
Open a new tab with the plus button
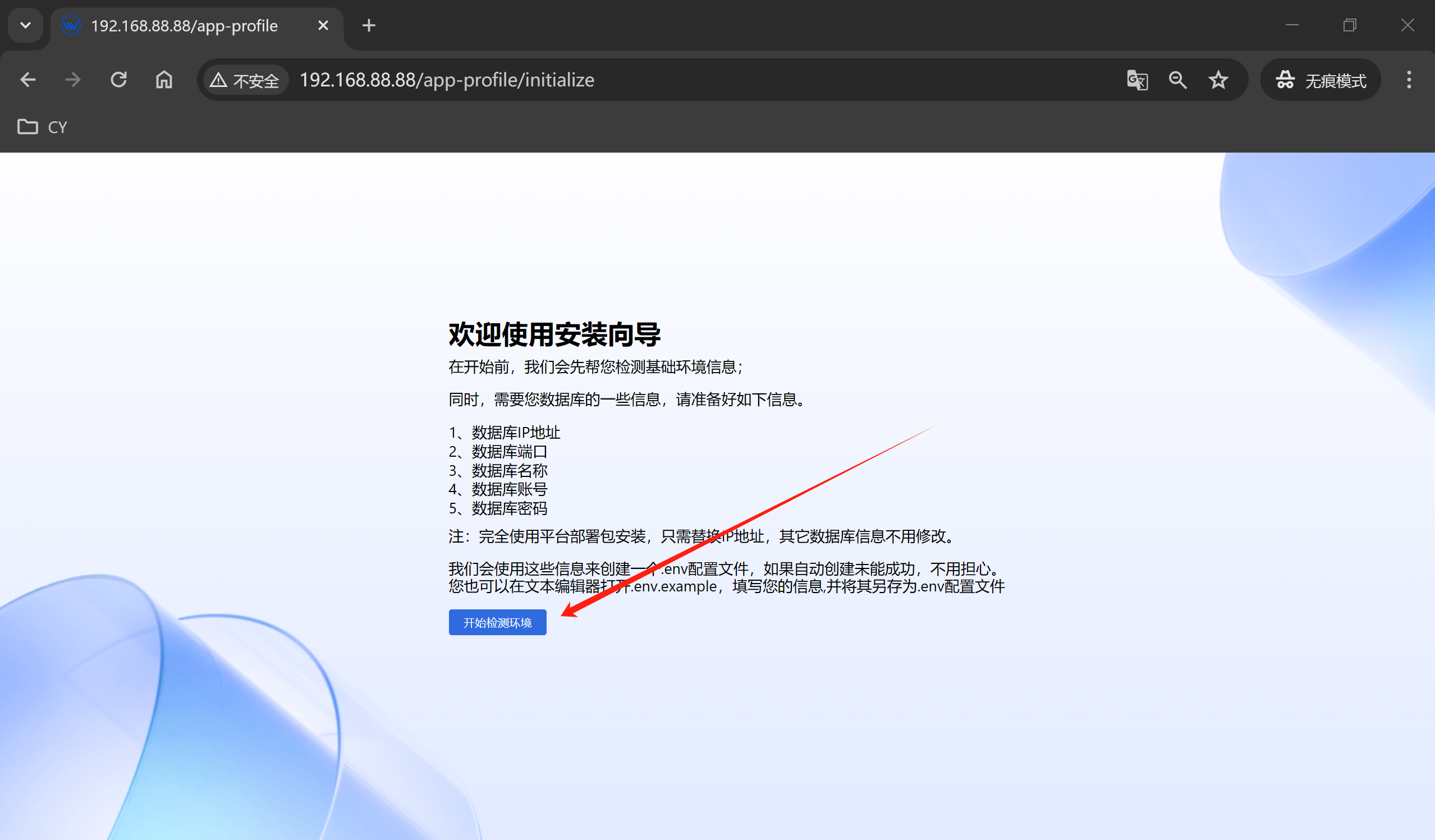[369, 26]
